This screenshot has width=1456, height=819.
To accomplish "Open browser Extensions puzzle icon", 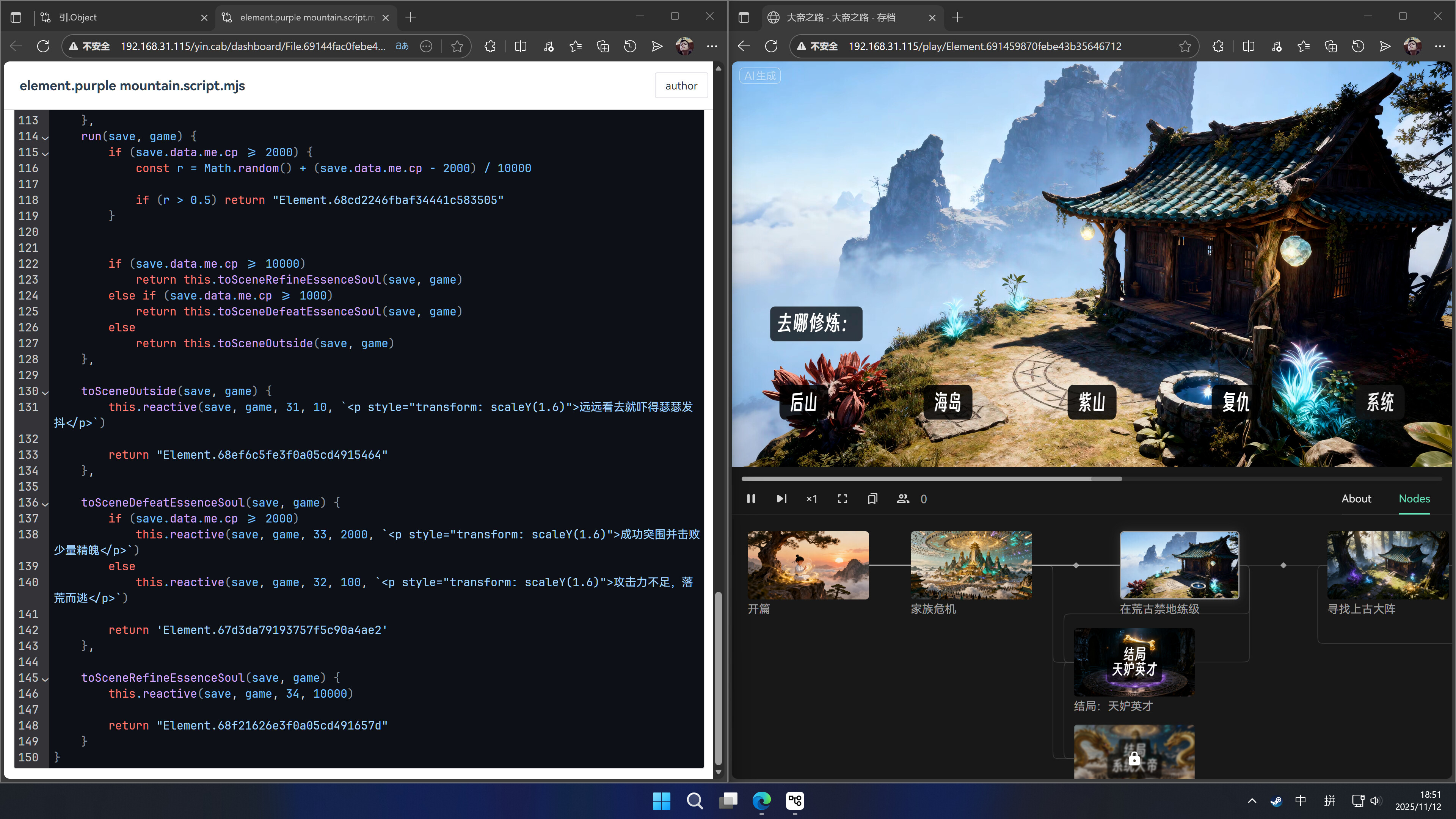I will 490,46.
